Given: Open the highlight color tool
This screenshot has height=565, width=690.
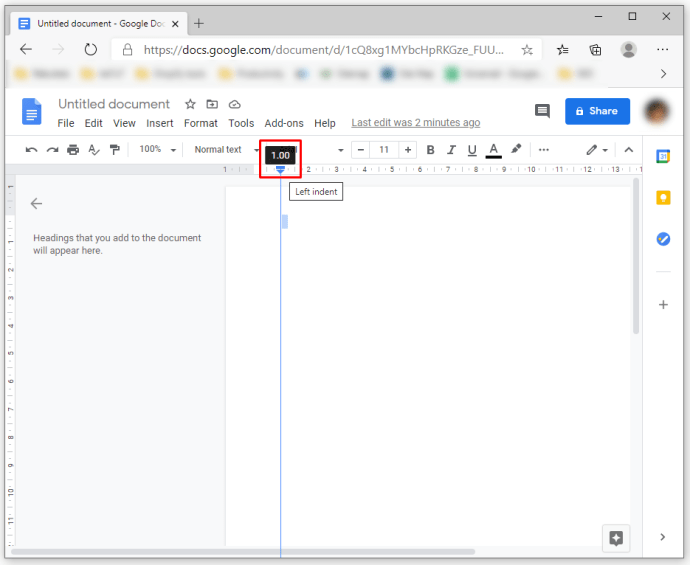Looking at the screenshot, I should (x=516, y=149).
